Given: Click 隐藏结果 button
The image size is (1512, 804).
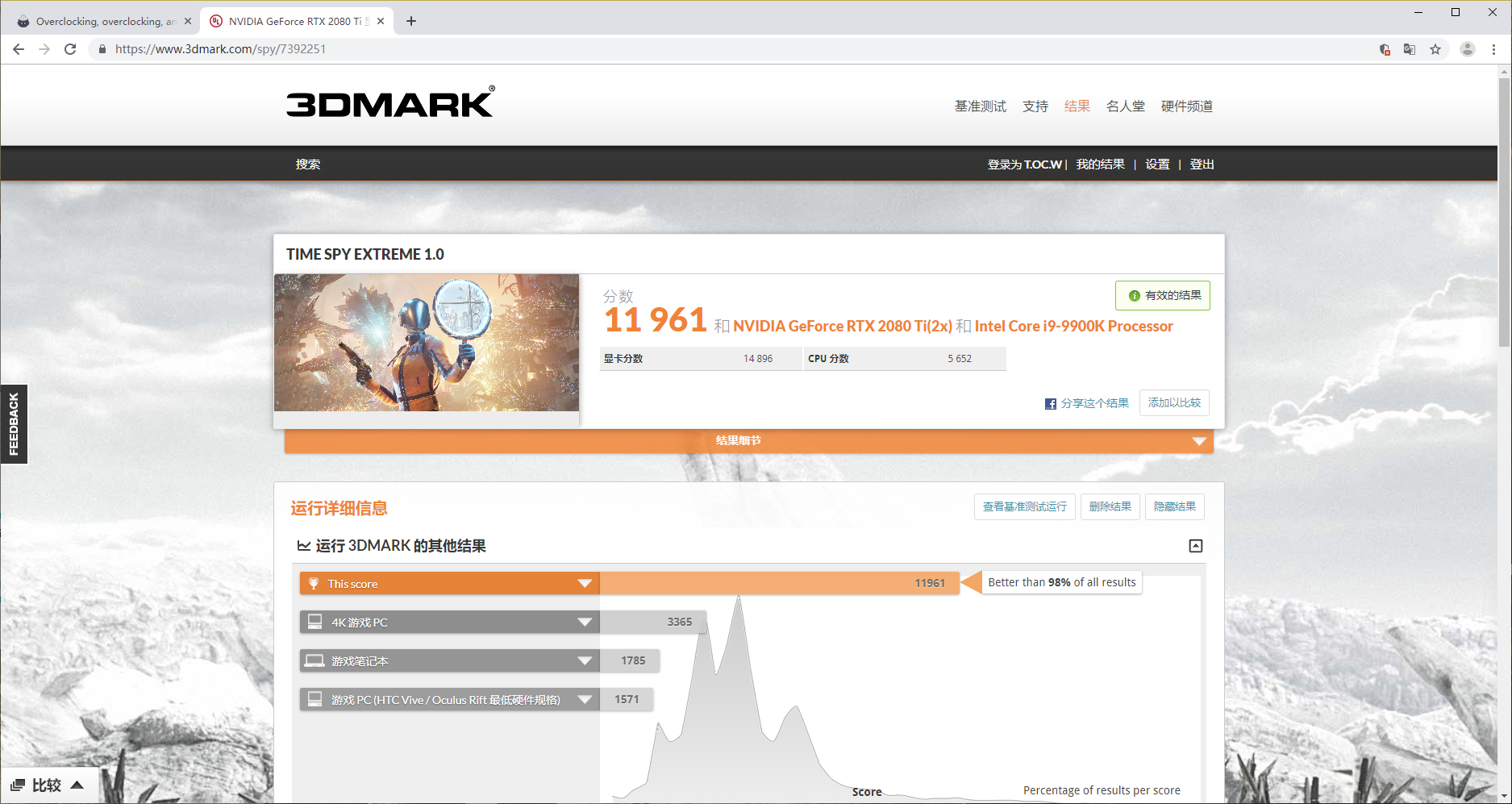Looking at the screenshot, I should click(x=1175, y=506).
